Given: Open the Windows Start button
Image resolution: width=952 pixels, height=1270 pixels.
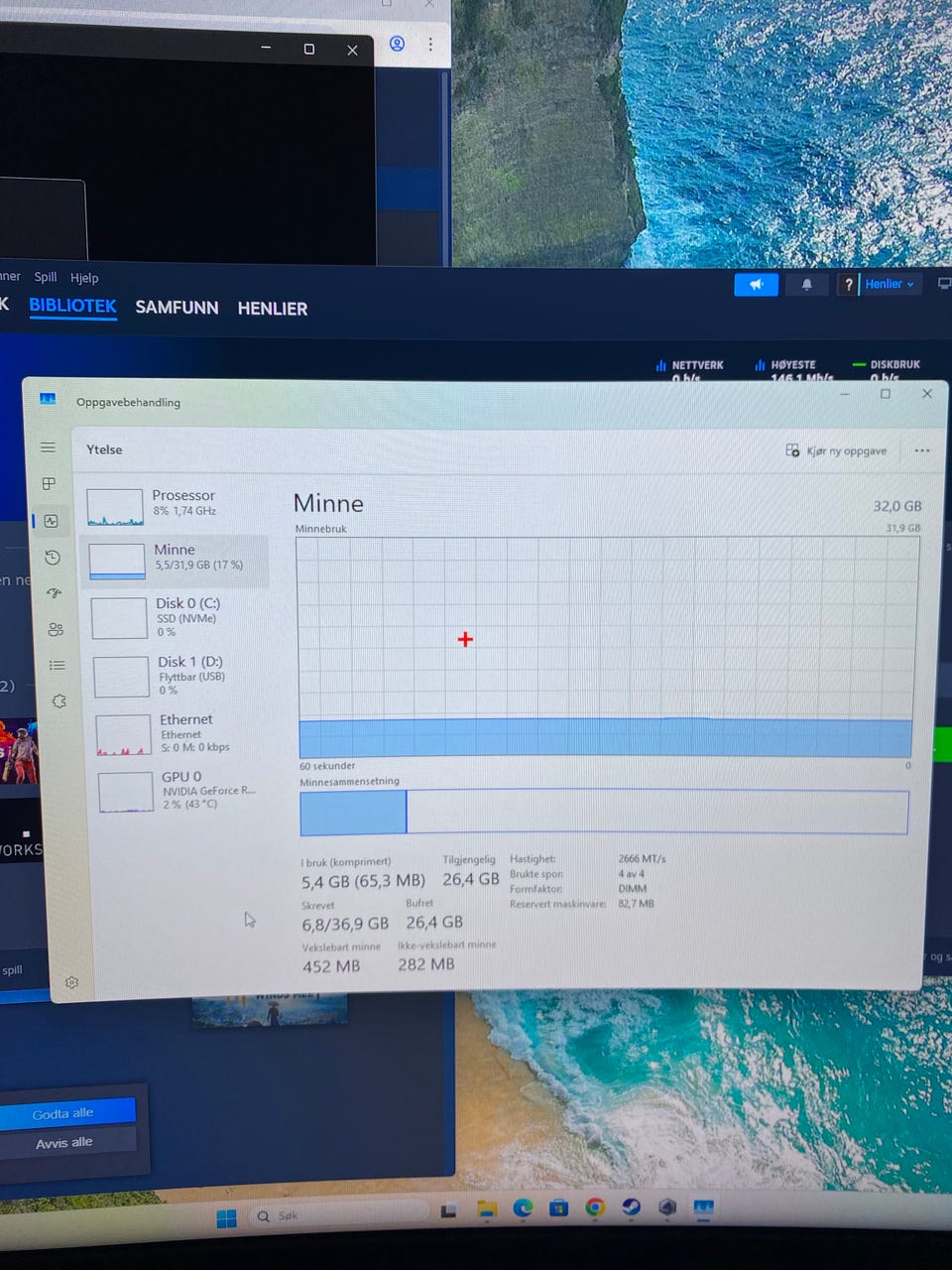Looking at the screenshot, I should (x=226, y=1218).
